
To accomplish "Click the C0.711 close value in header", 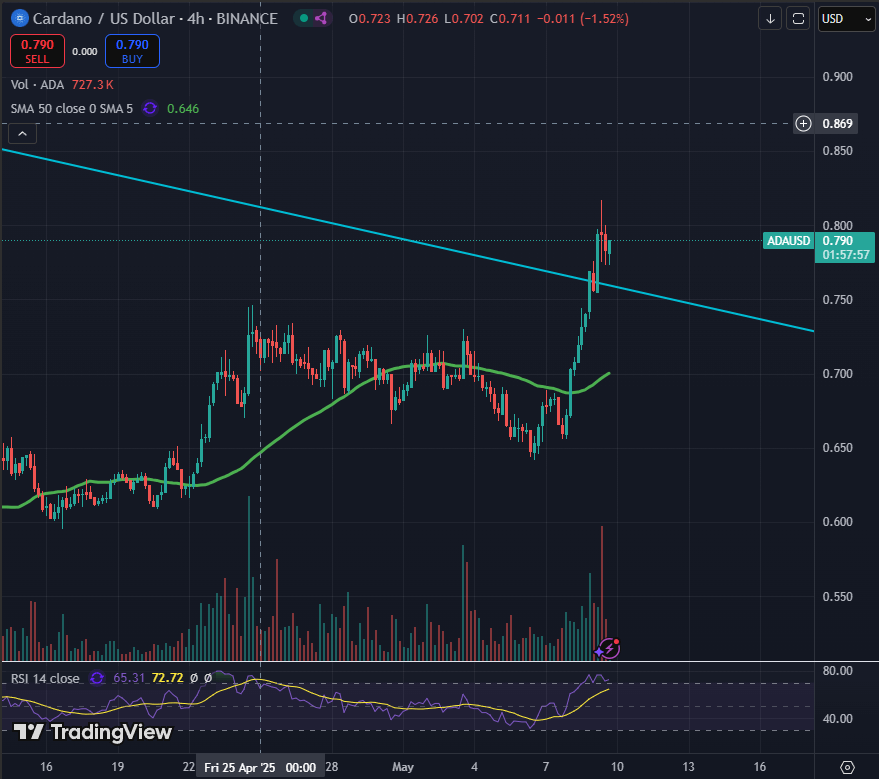I will tap(510, 18).
